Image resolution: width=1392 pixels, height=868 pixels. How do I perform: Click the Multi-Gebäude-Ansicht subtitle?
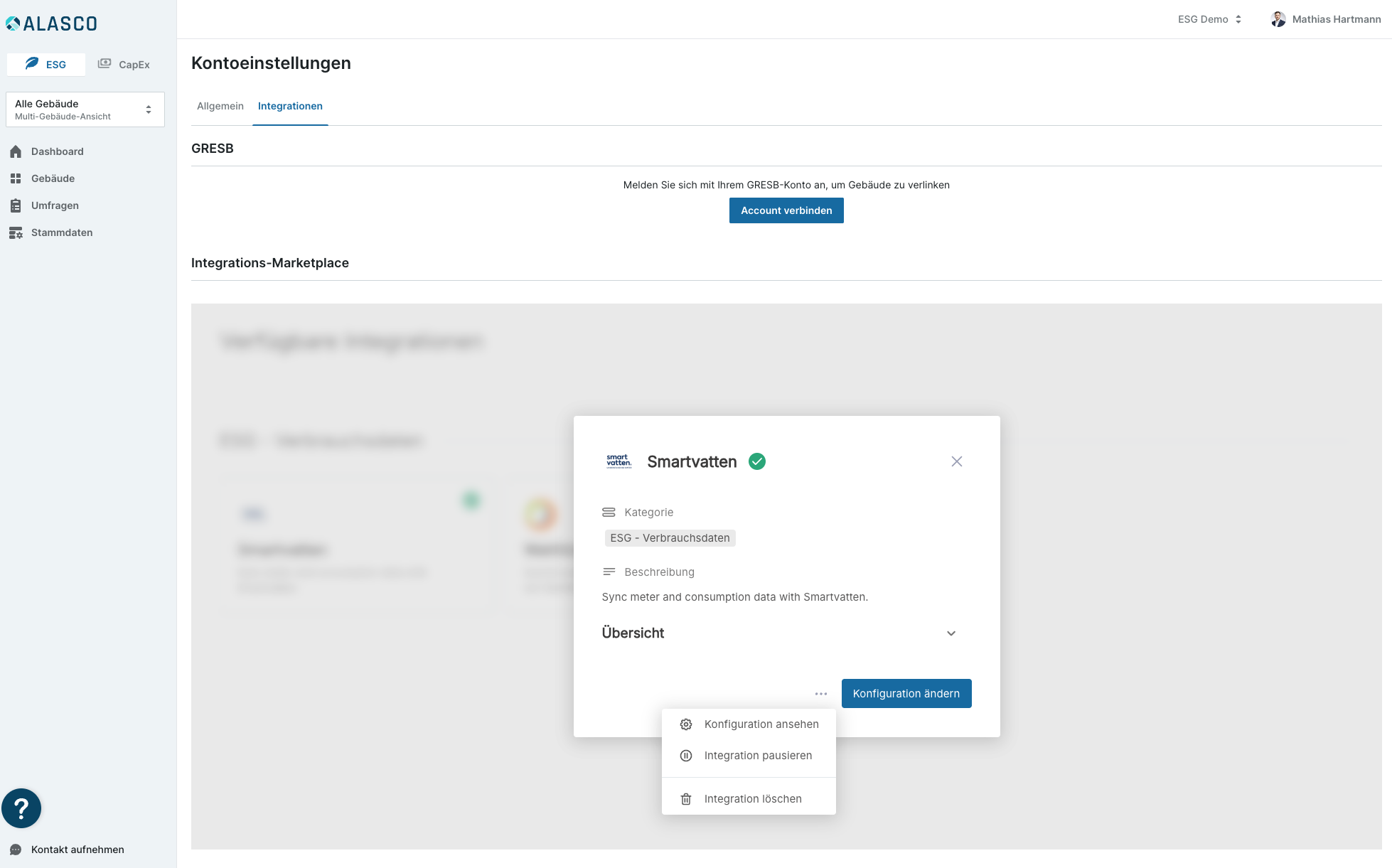pyautogui.click(x=63, y=117)
